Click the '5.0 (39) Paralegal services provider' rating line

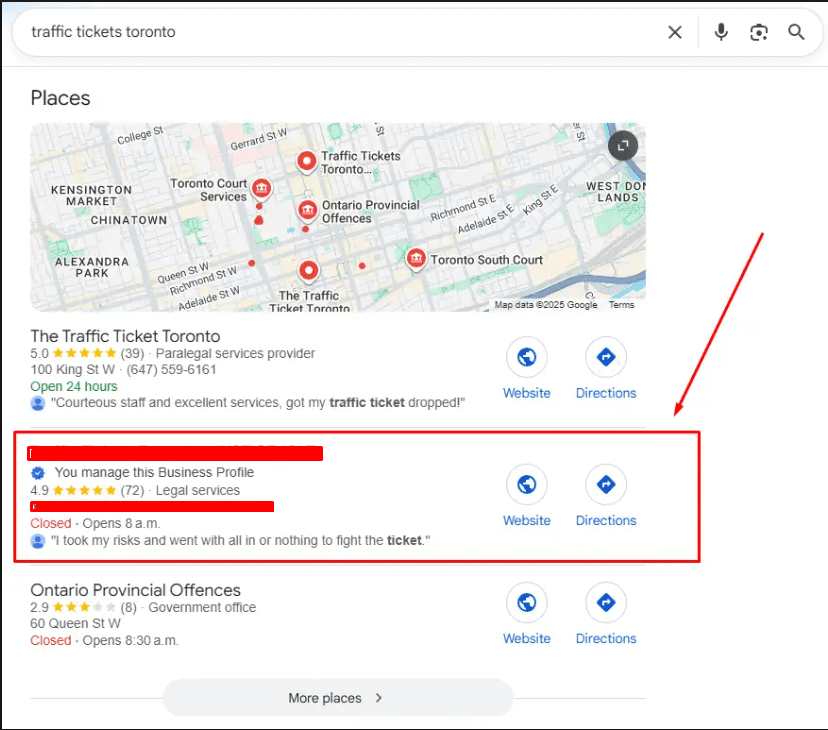(x=172, y=353)
